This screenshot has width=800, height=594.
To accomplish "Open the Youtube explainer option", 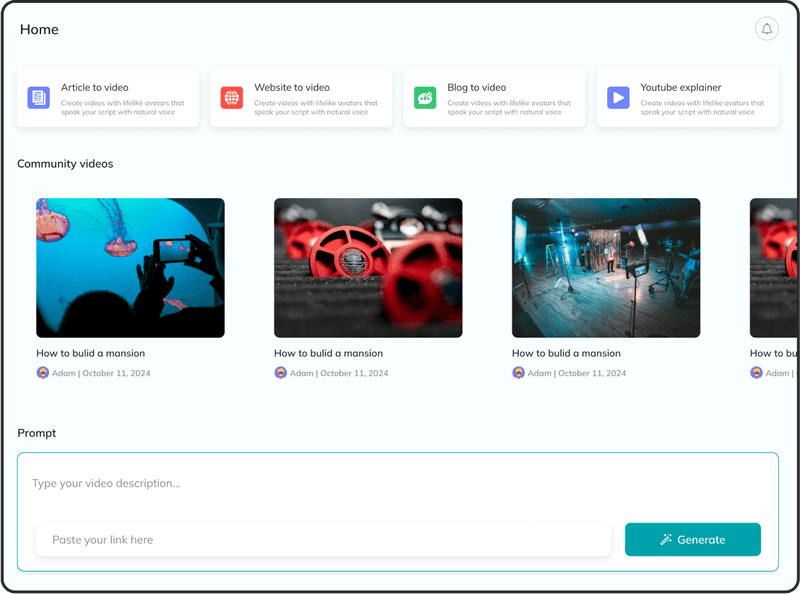I will (687, 97).
